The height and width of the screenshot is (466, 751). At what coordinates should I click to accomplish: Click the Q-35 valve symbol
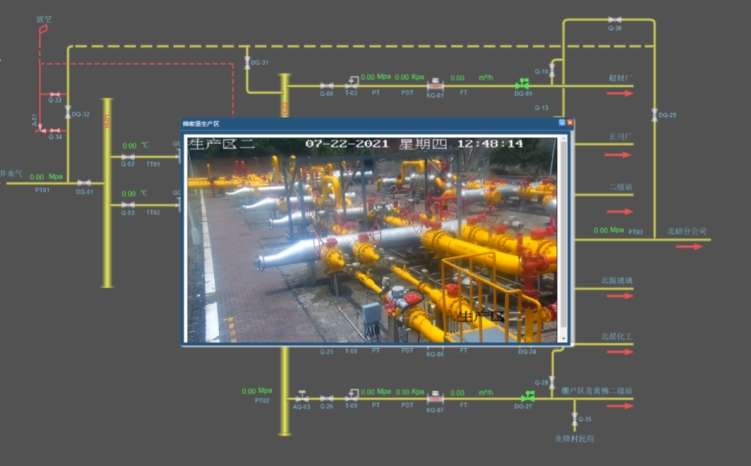coord(574,420)
